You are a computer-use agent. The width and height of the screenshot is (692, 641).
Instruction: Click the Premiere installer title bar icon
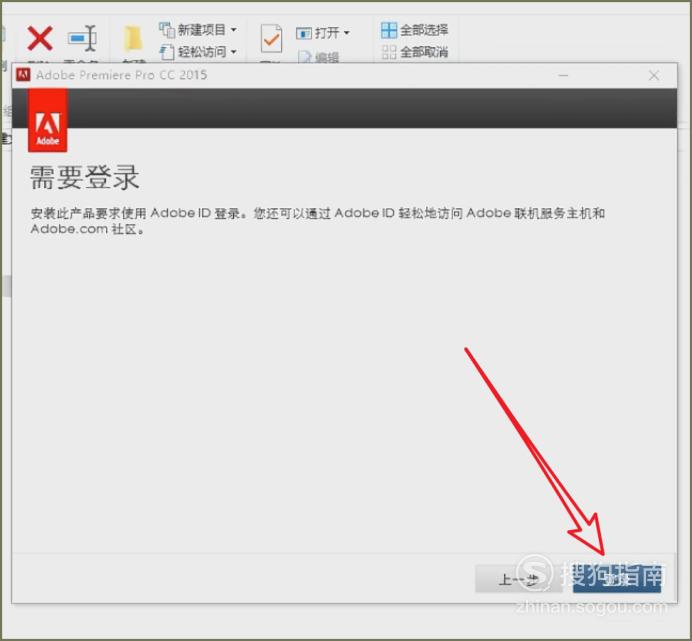click(x=23, y=75)
